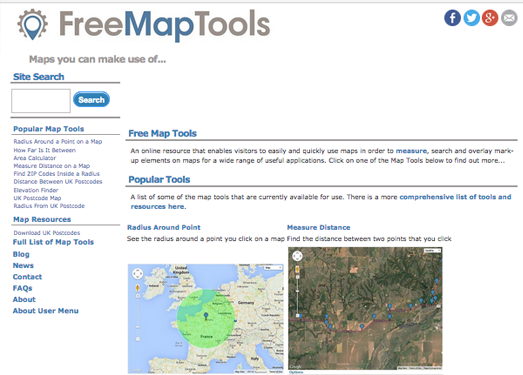Screen dimensions: 523x375
Task: Open Radius From UK Postcode link
Action: point(49,206)
